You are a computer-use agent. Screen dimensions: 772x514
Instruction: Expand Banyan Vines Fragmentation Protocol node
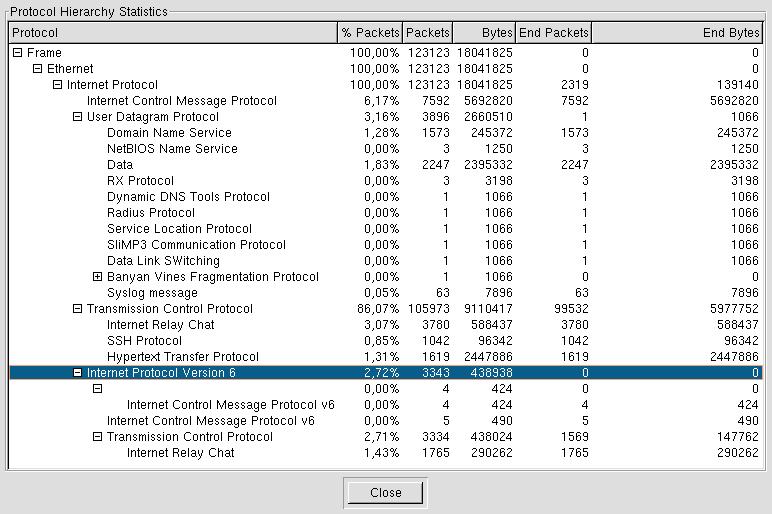(97, 277)
